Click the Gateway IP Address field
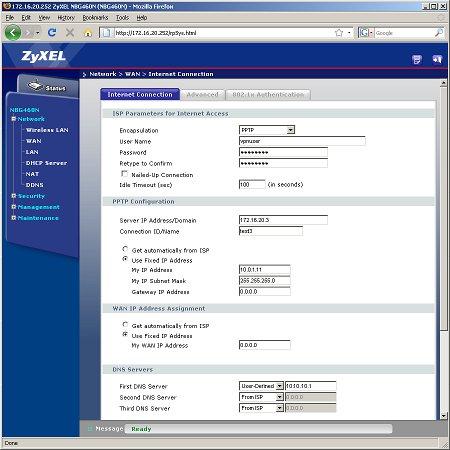450x450 pixels. (x=265, y=291)
